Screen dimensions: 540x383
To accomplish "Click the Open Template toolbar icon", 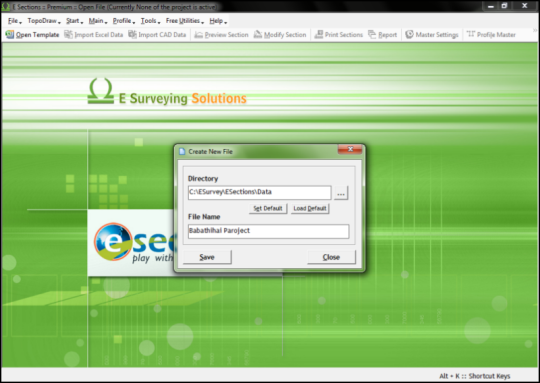I will (x=10, y=34).
